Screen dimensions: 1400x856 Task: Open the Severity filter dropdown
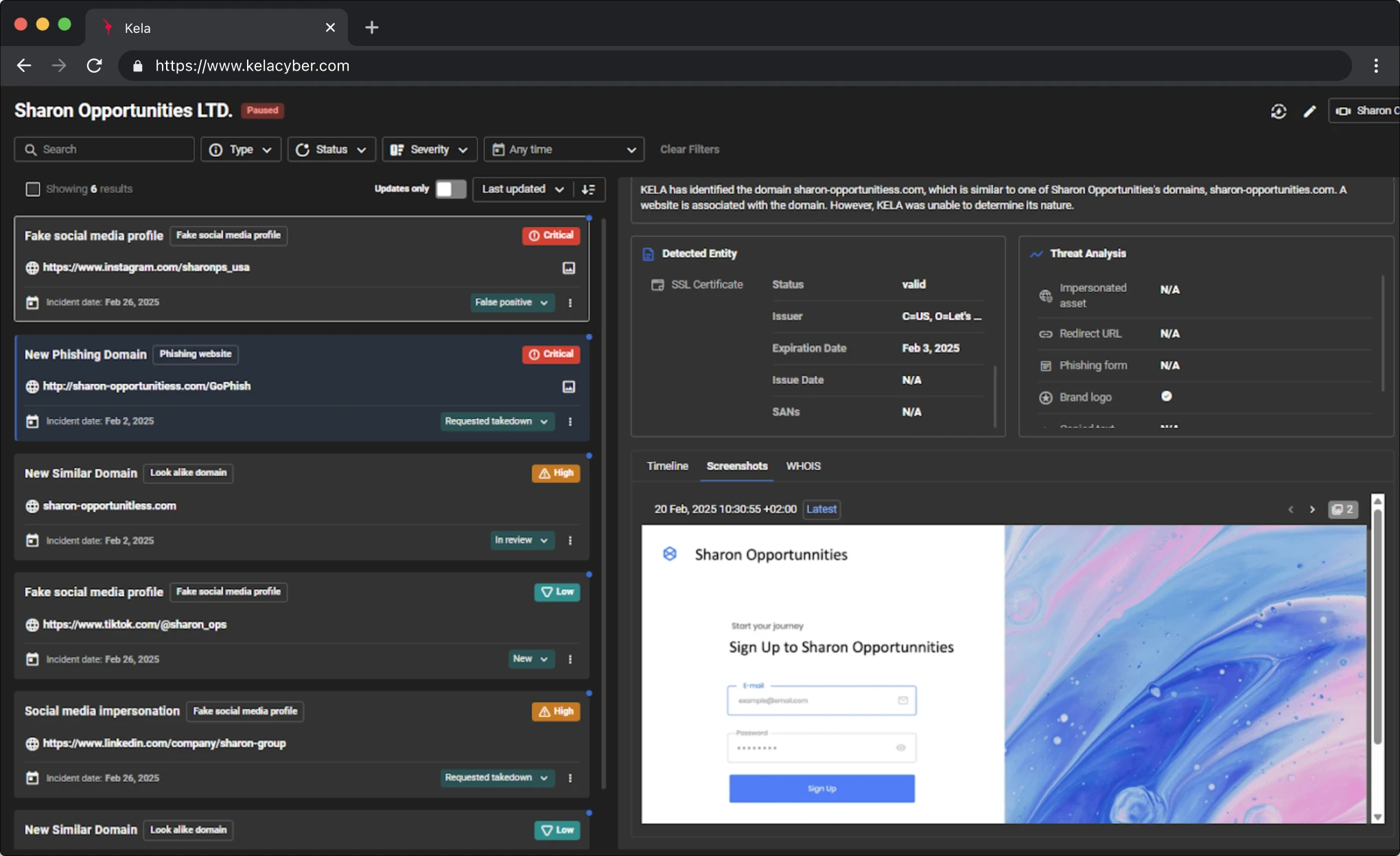(x=430, y=150)
